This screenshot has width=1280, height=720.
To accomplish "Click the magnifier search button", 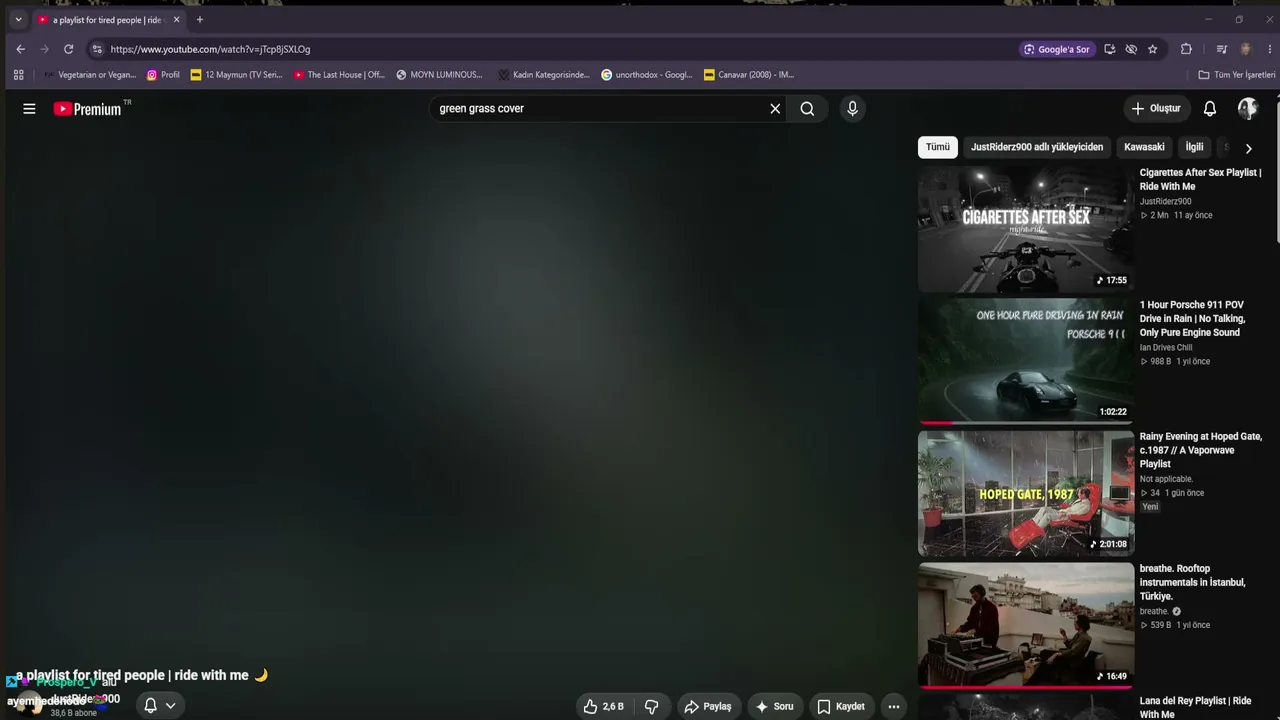I will point(807,109).
